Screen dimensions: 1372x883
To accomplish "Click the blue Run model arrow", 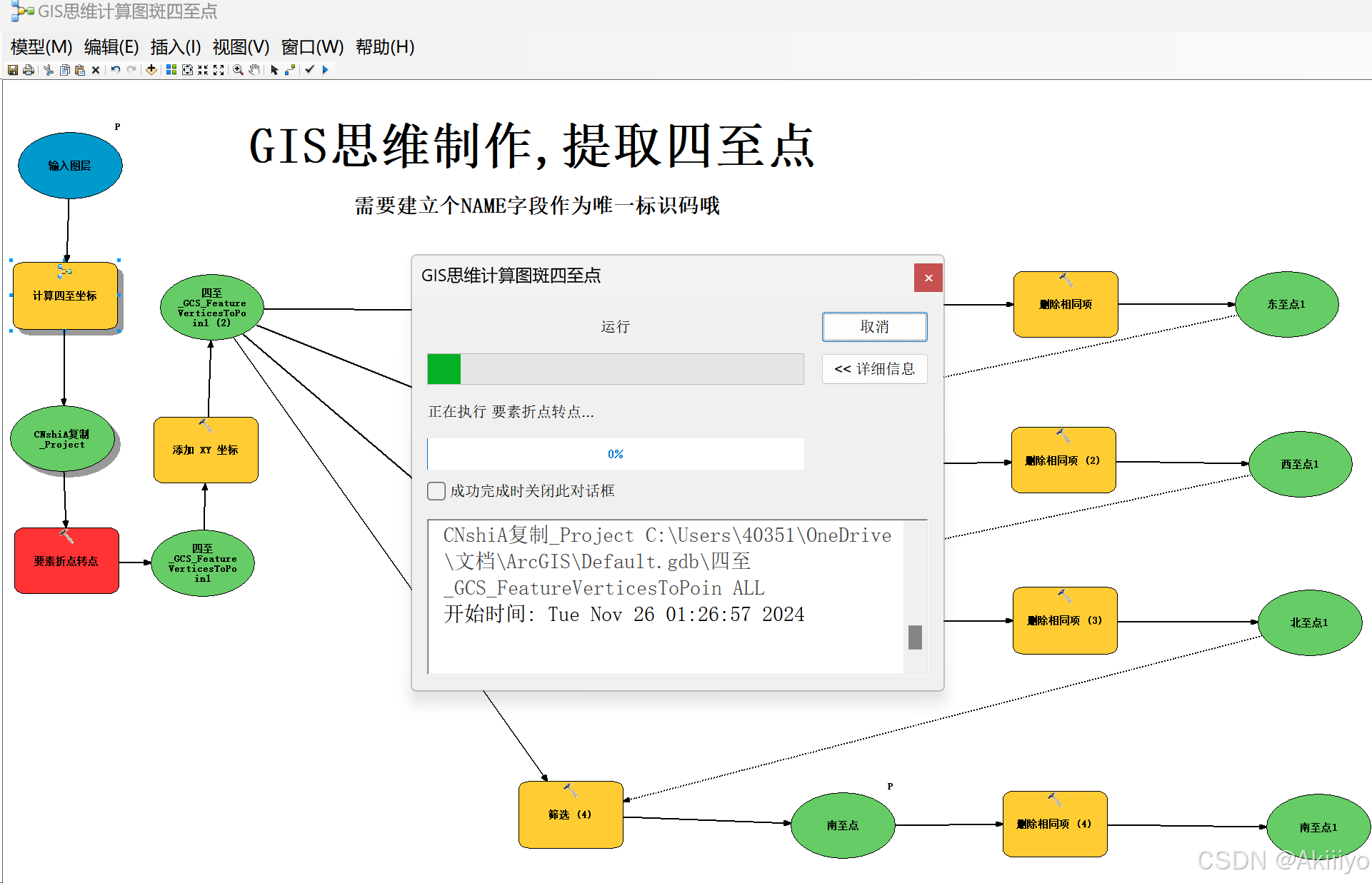I will [x=325, y=70].
